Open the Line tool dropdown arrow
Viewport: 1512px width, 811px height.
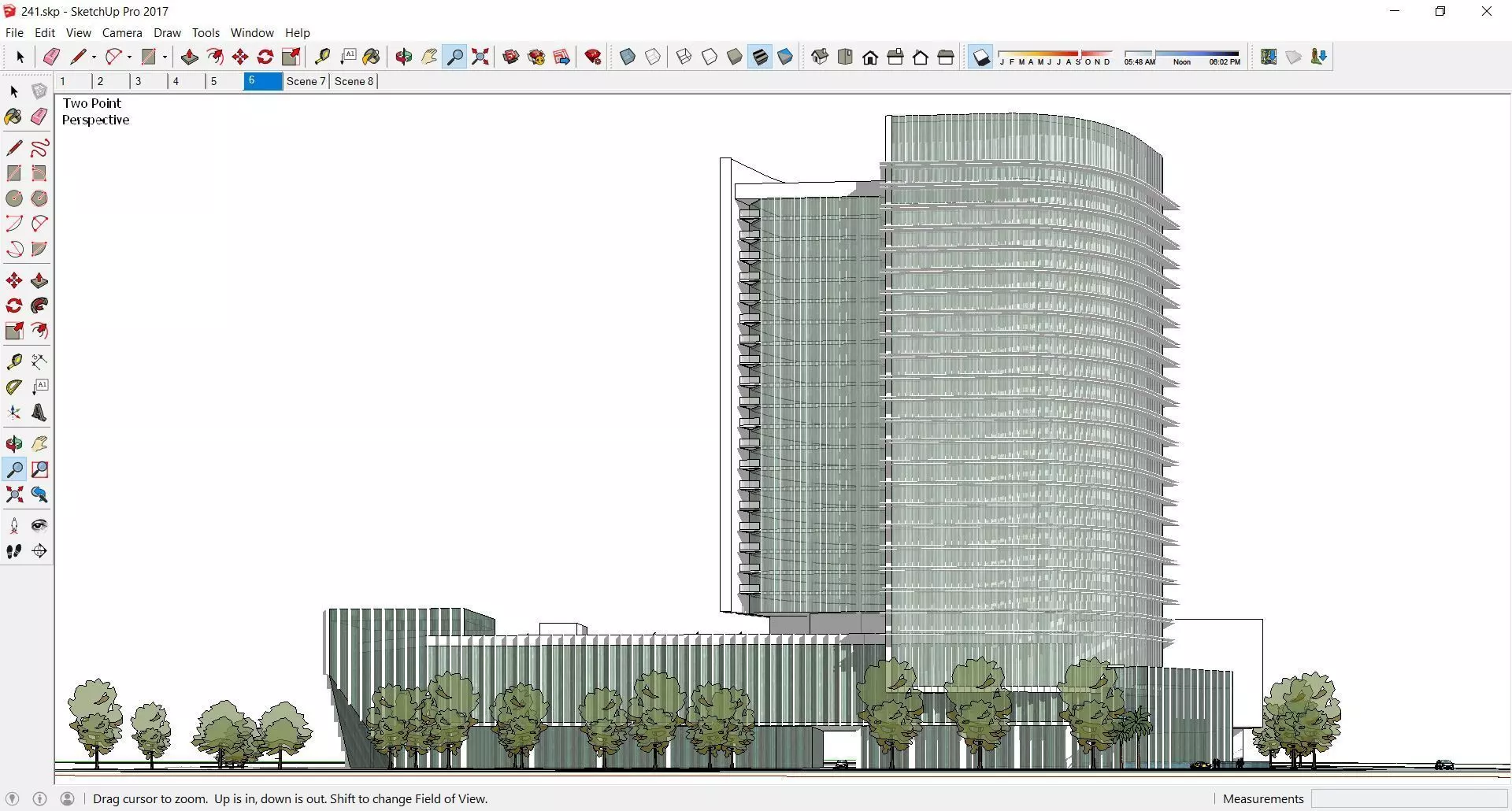click(x=94, y=57)
